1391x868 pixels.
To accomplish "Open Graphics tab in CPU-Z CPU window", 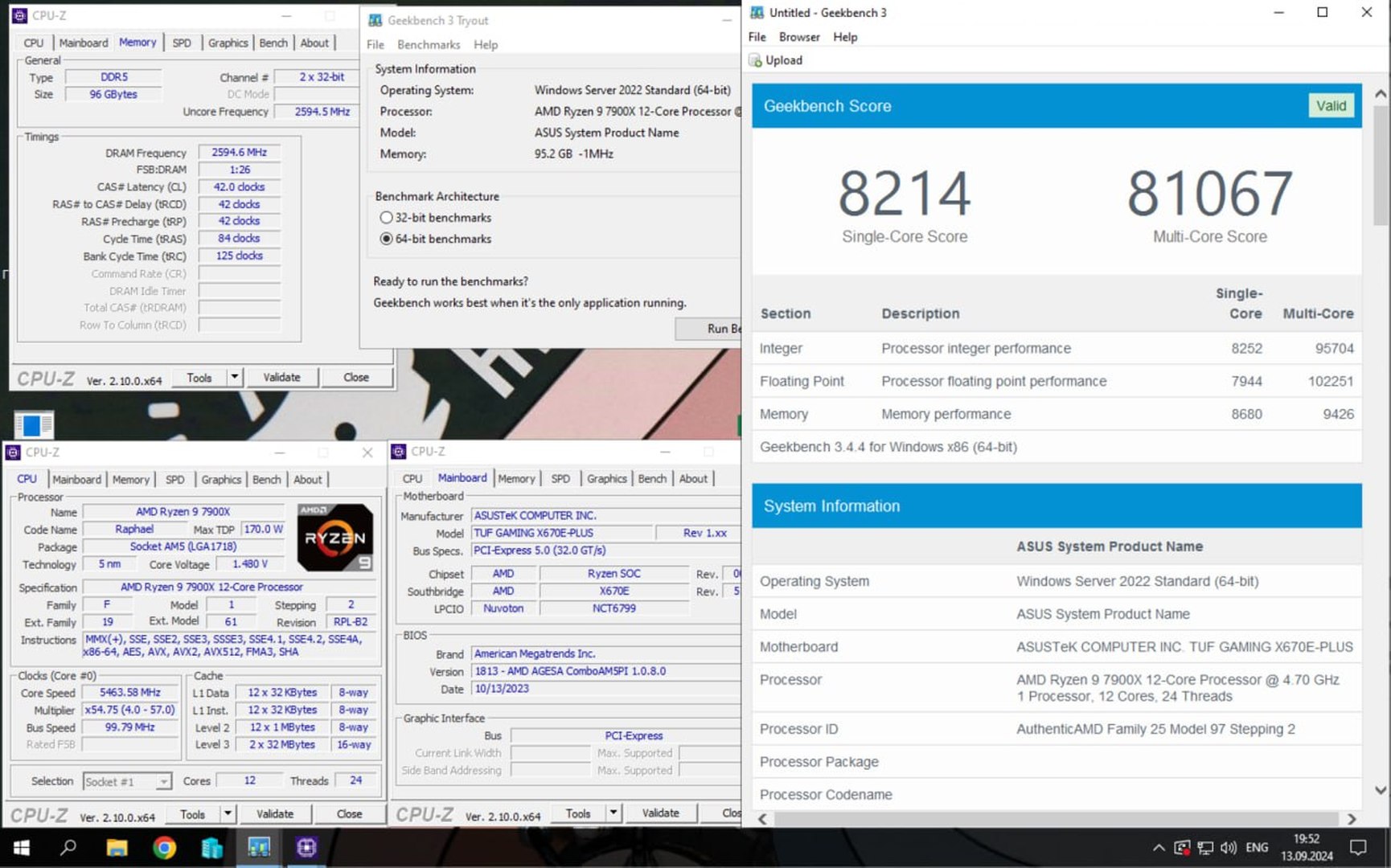I will [221, 480].
